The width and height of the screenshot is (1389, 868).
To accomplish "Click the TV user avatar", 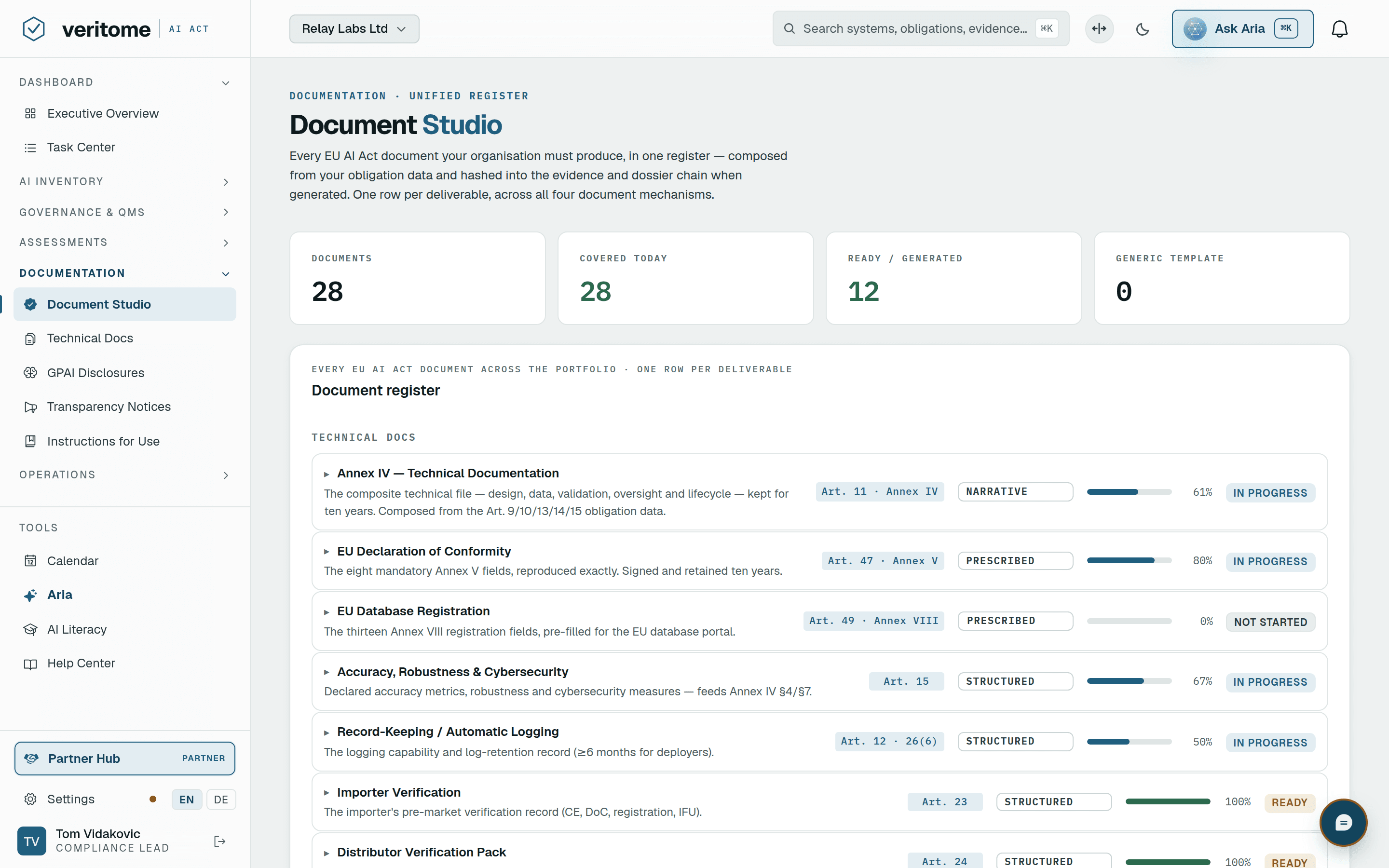I will tap(31, 841).
